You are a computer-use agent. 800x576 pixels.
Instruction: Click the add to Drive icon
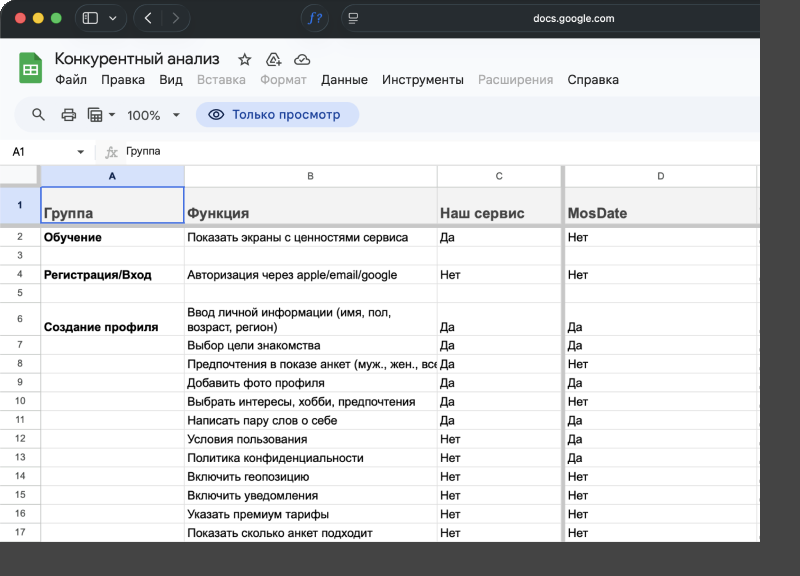point(273,60)
